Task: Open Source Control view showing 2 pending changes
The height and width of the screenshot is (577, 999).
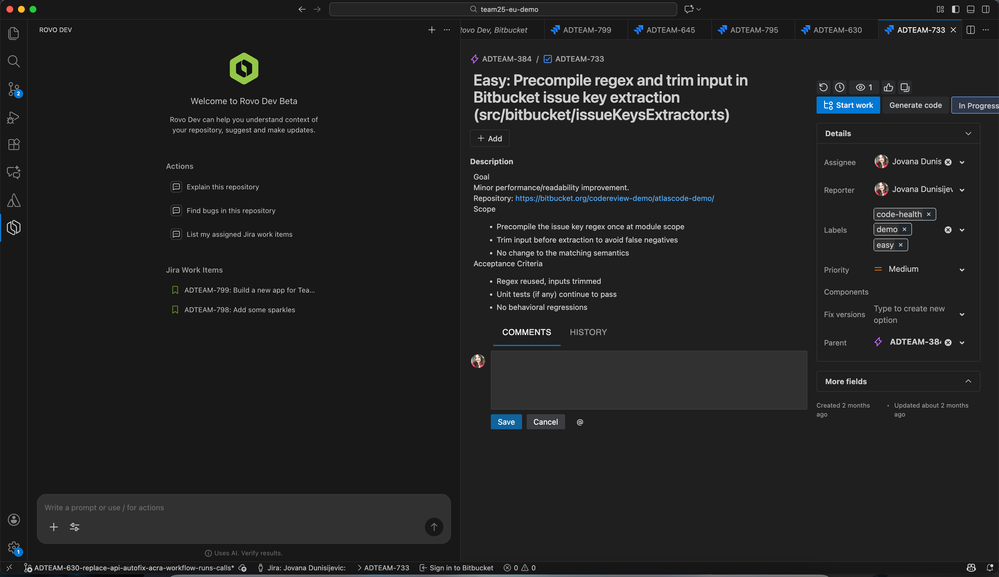Action: (13, 91)
